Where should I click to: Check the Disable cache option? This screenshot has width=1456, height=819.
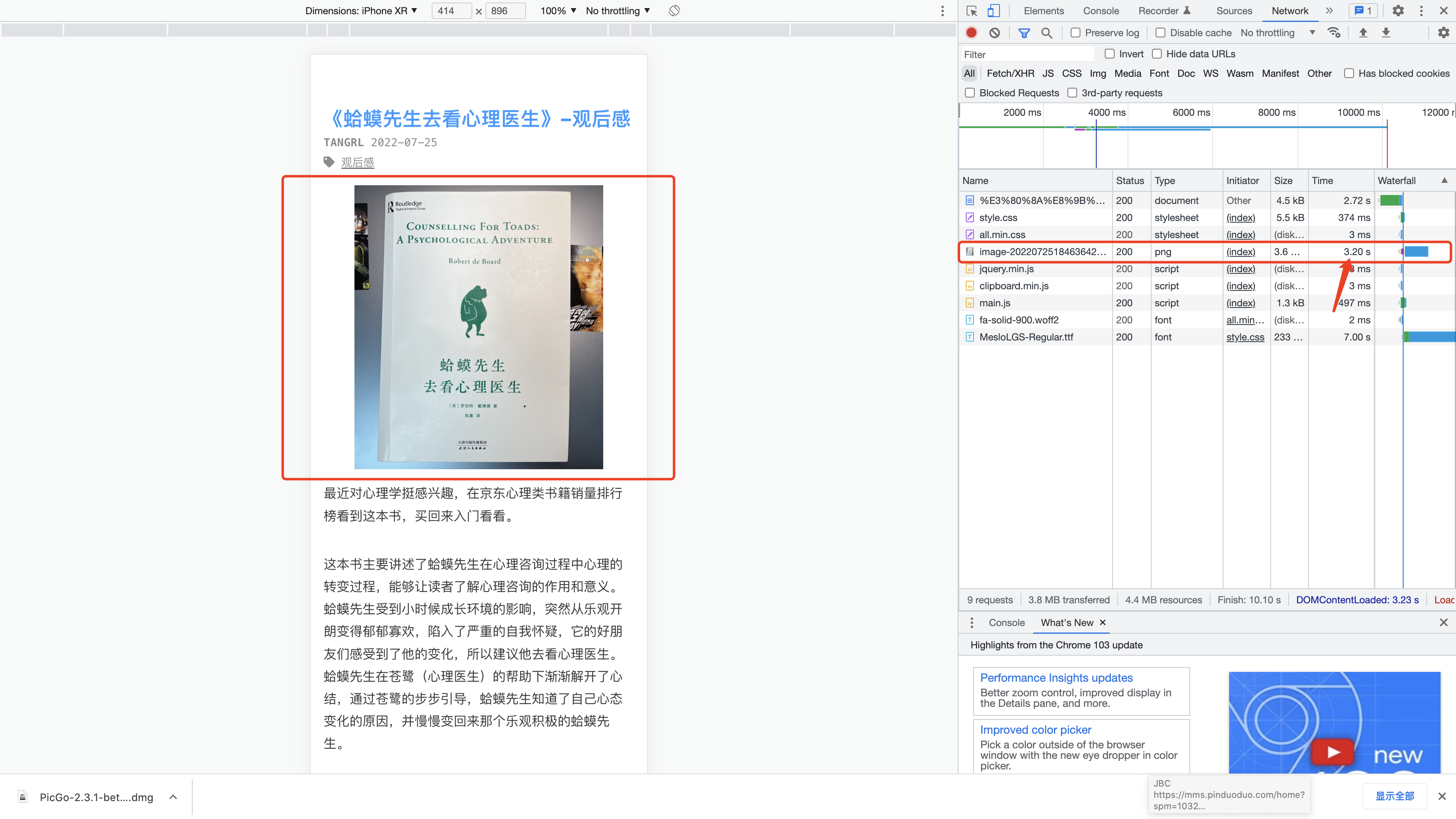1160,33
